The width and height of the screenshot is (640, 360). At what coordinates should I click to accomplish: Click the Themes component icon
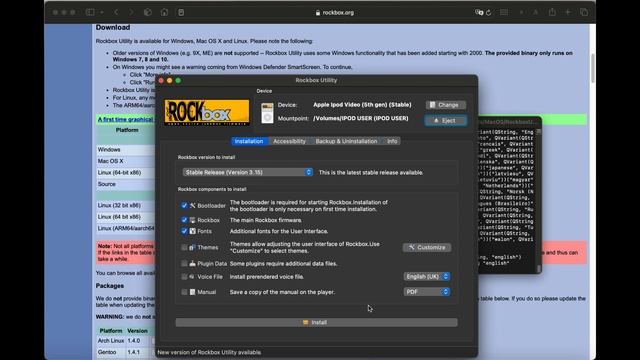pos(193,247)
